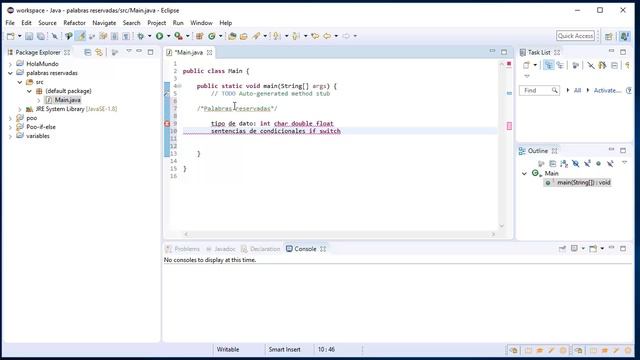Image resolution: width=640 pixels, height=360 pixels.
Task: Go to Previous Annotation icon
Action: point(296,36)
